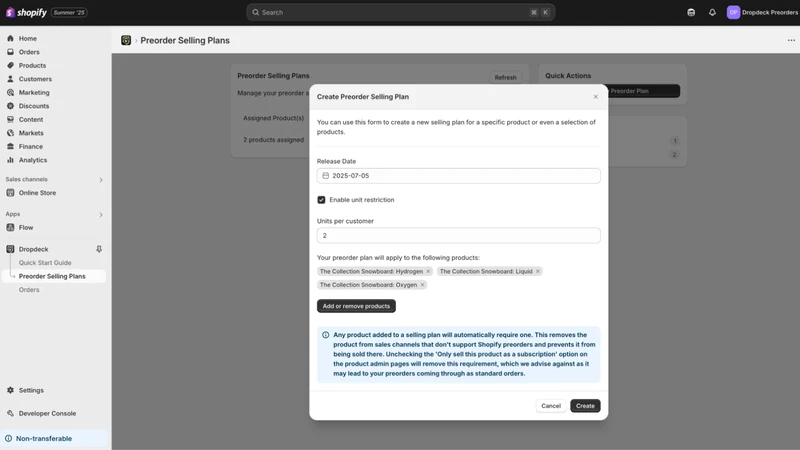Remove The Collection Snowboard: Hydrogen tag
800x450 pixels.
428,271
